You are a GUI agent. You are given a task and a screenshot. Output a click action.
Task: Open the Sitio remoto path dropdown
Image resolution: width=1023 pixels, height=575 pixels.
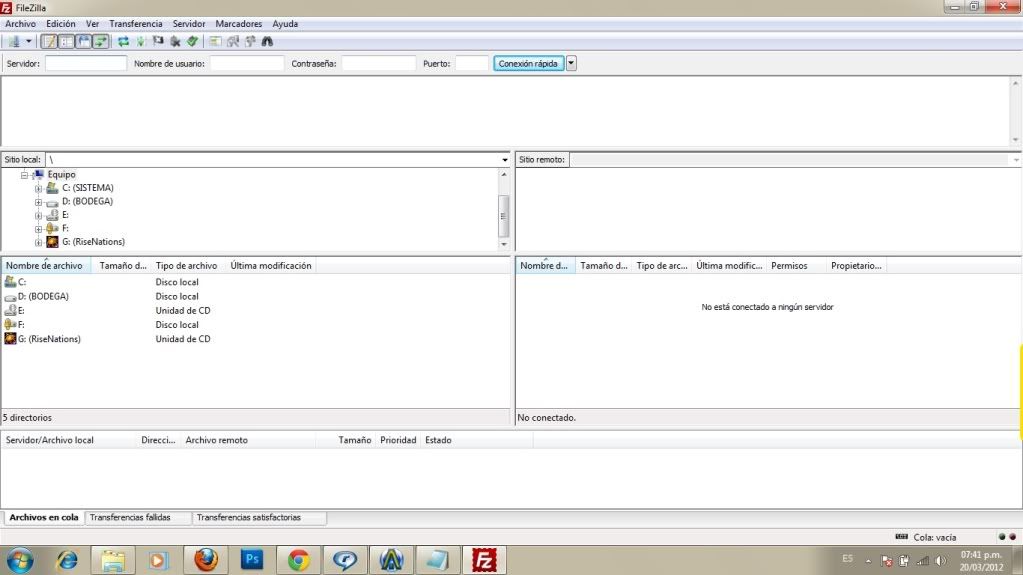tap(1016, 159)
